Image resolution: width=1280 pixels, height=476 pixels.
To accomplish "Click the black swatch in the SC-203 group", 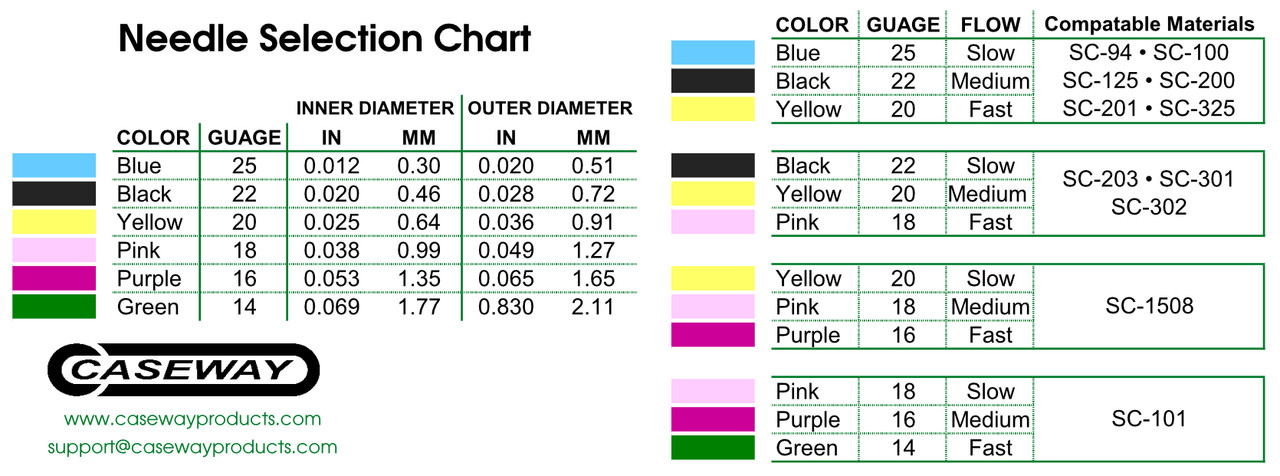I will pyautogui.click(x=713, y=165).
